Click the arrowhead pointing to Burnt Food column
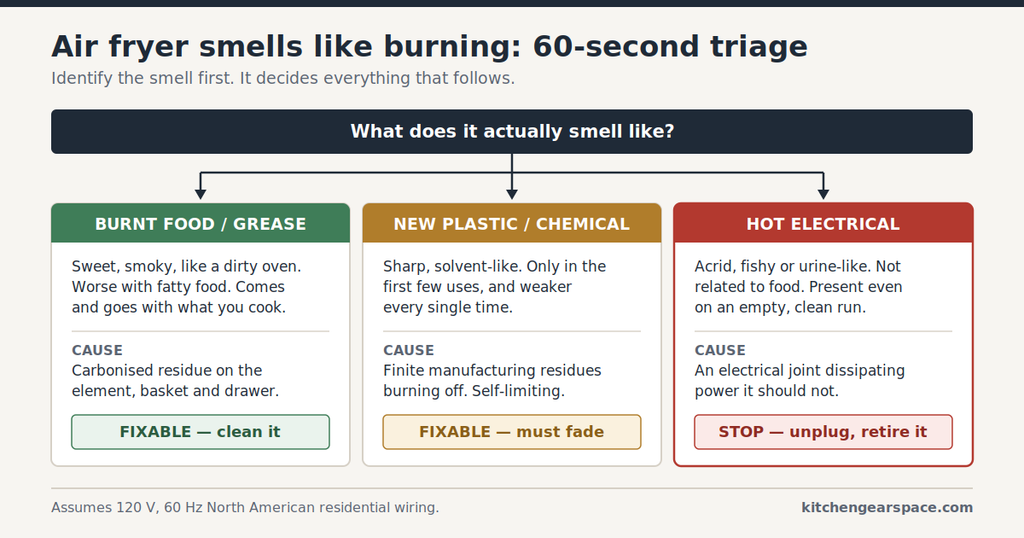 point(200,194)
